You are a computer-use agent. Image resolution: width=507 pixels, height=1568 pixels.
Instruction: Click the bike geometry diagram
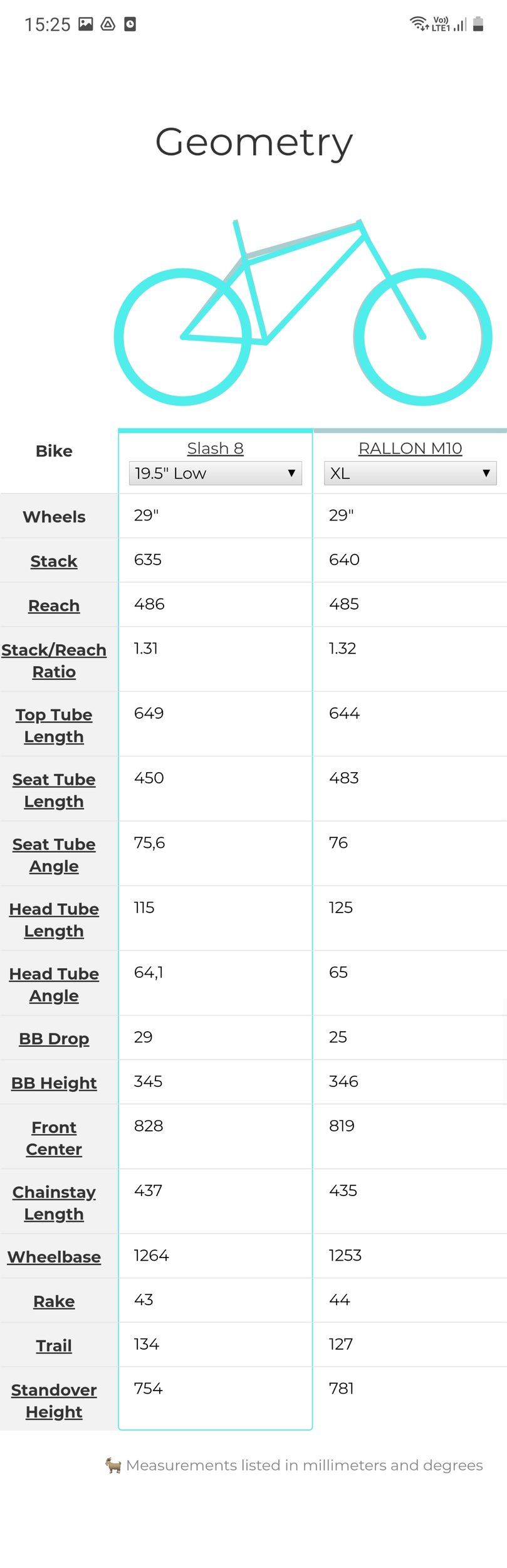coord(303,312)
